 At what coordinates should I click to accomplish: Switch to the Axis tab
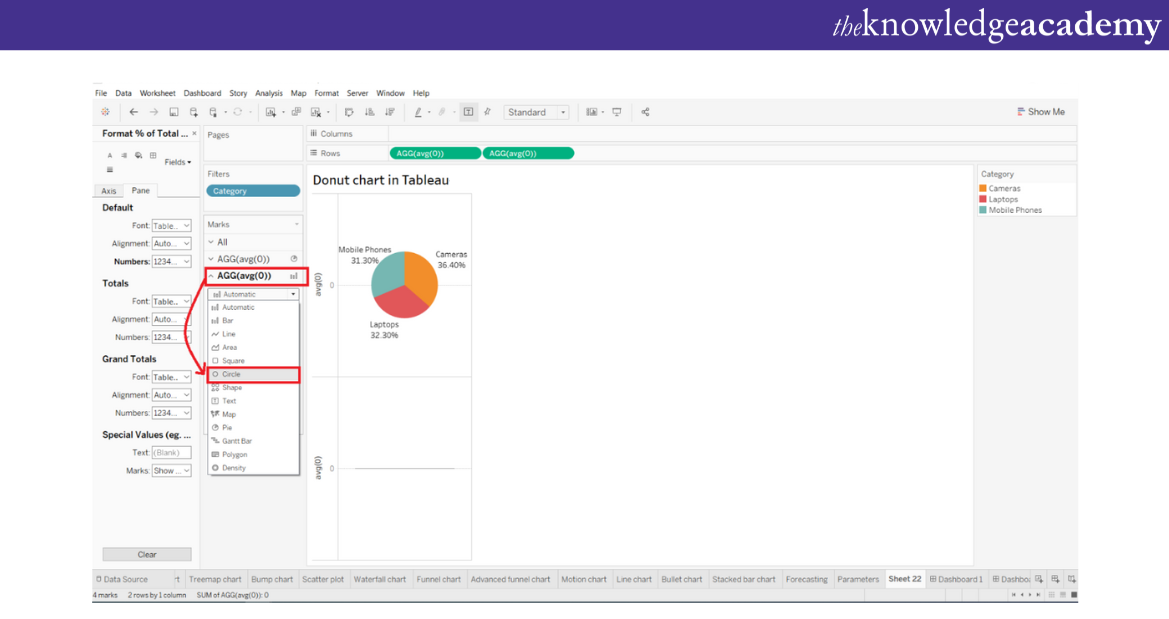point(109,190)
